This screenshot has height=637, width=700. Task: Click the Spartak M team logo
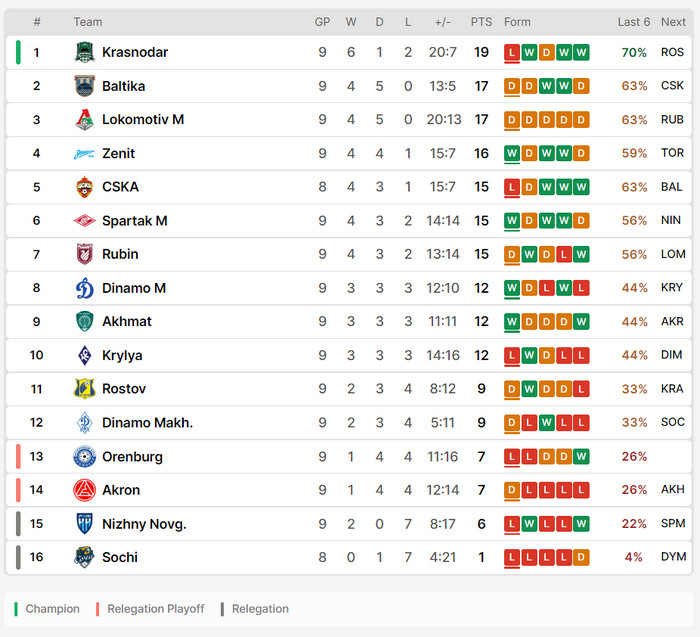click(85, 221)
